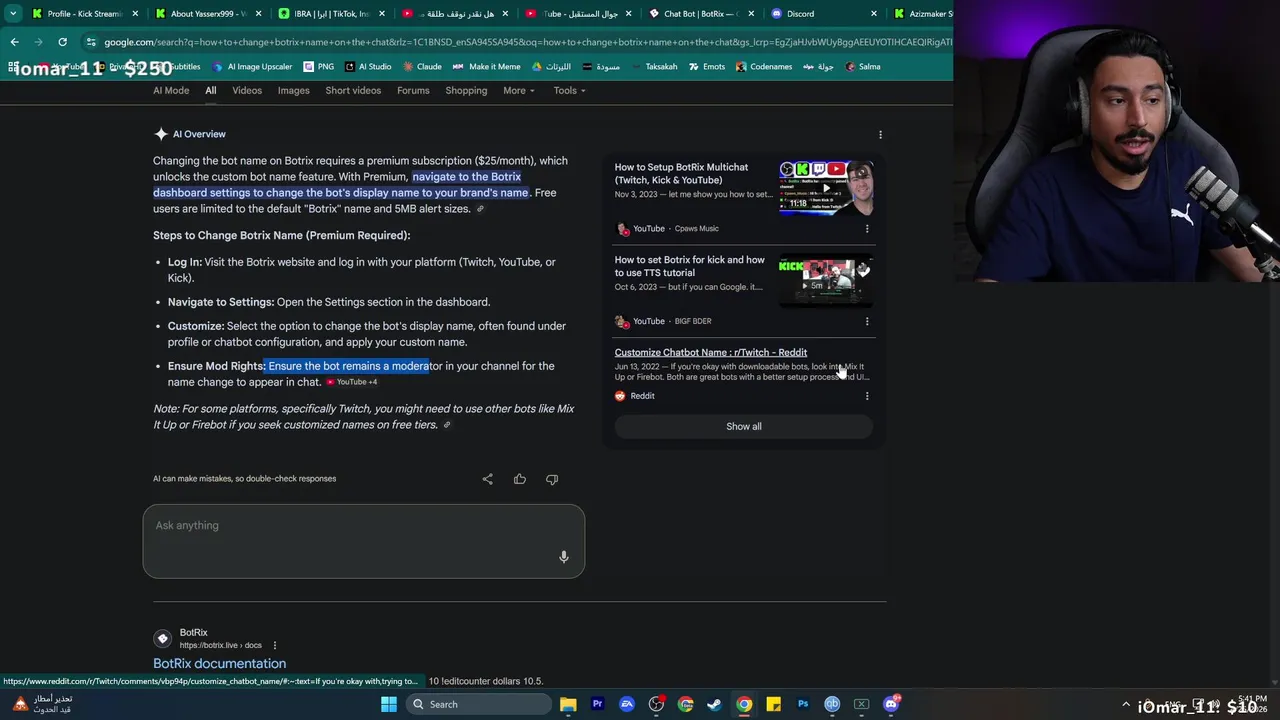Launch Photoshop from taskbar
This screenshot has height=720, width=1280.
pos(802,704)
